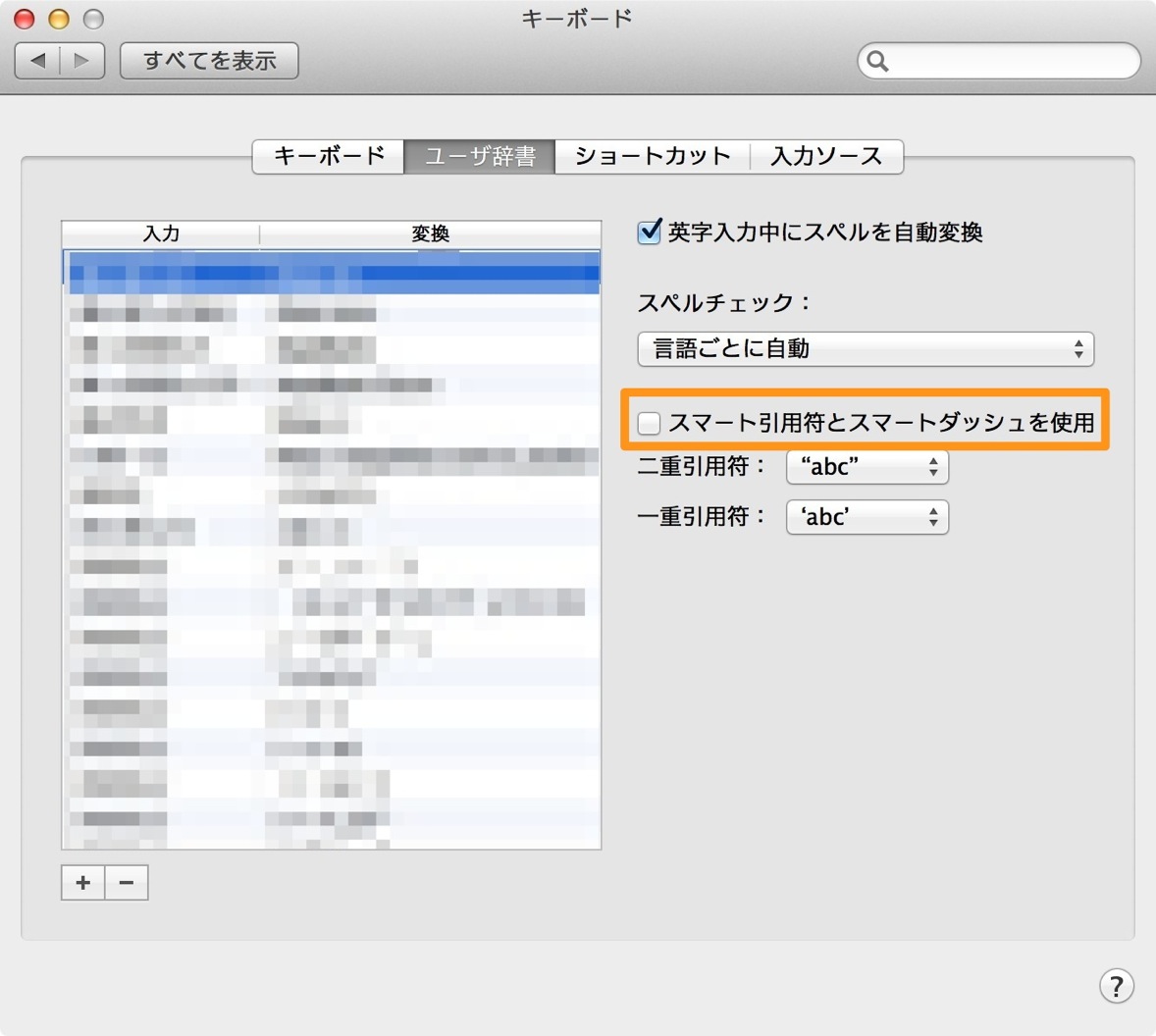The image size is (1156, 1036).
Task: Add a dictionary entry with plus button
Action: pyautogui.click(x=83, y=882)
